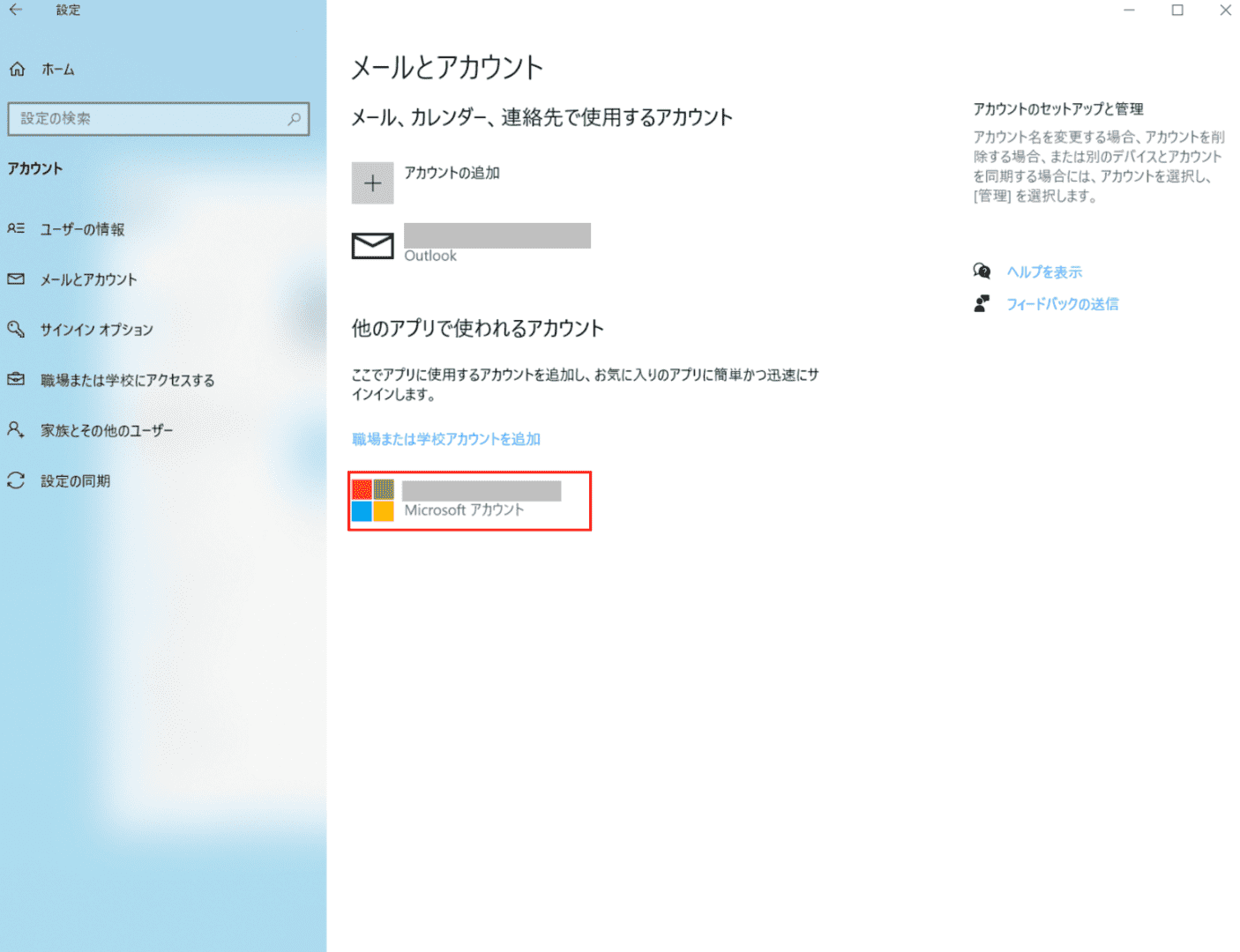Open 職場または学校にアクセスする
Screen dimensions: 1240x952
128,380
